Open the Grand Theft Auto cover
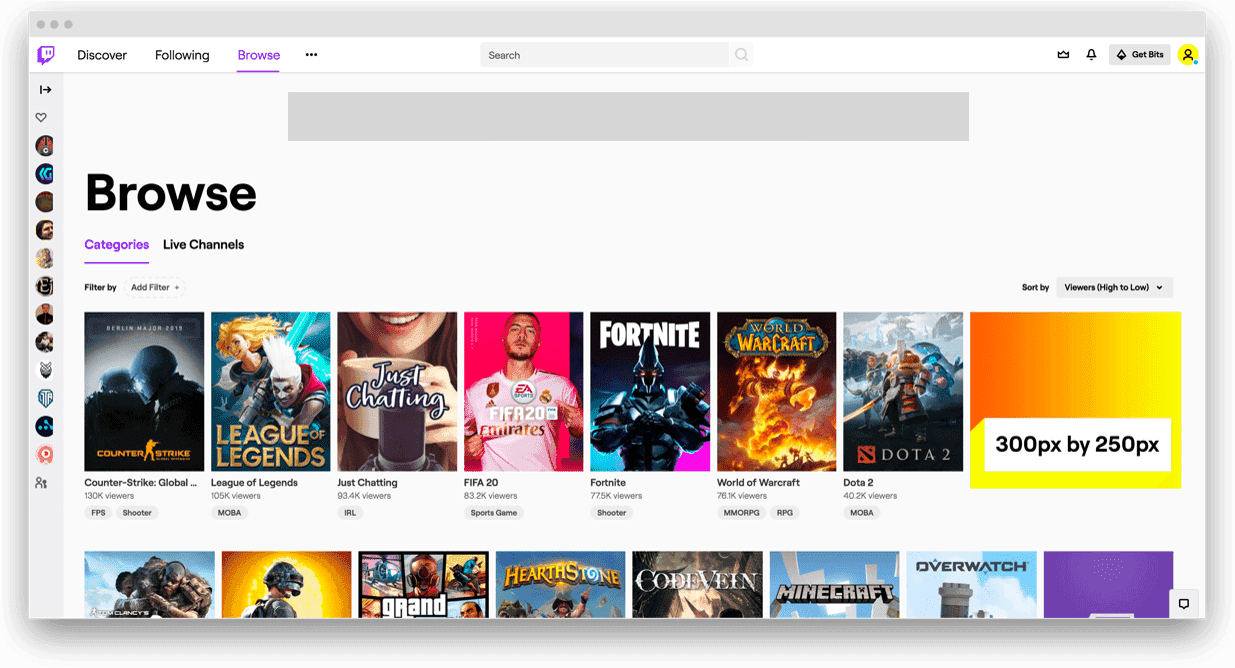1235x668 pixels. tap(423, 585)
